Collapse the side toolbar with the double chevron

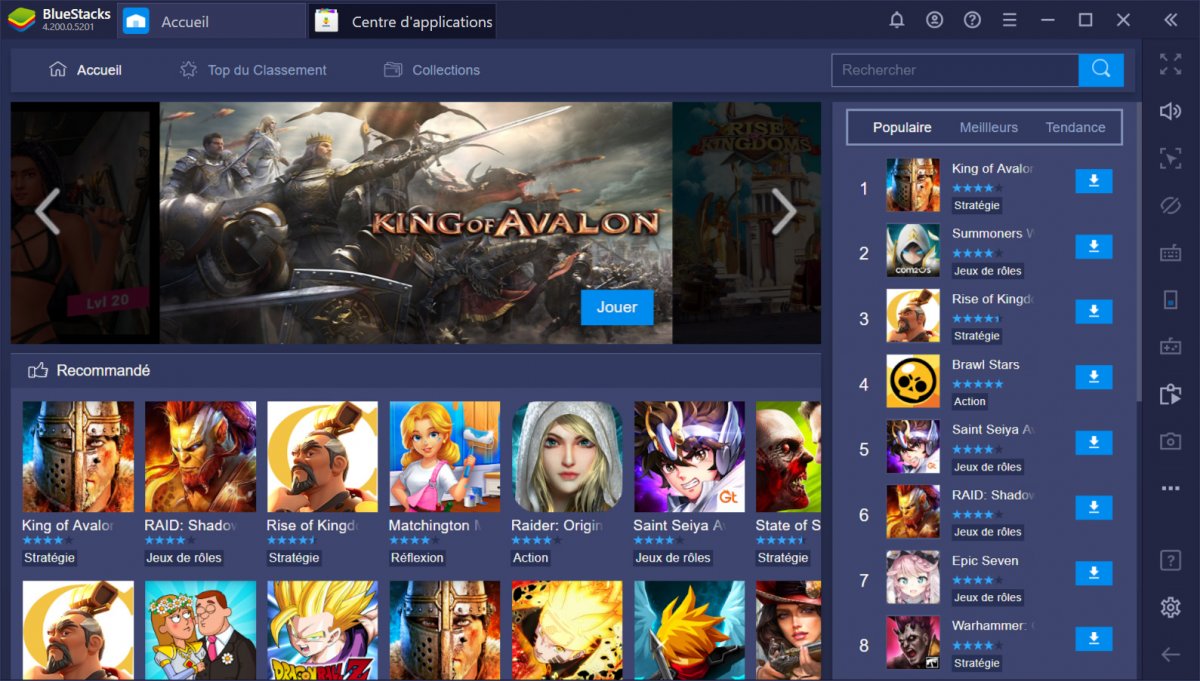point(1170,20)
